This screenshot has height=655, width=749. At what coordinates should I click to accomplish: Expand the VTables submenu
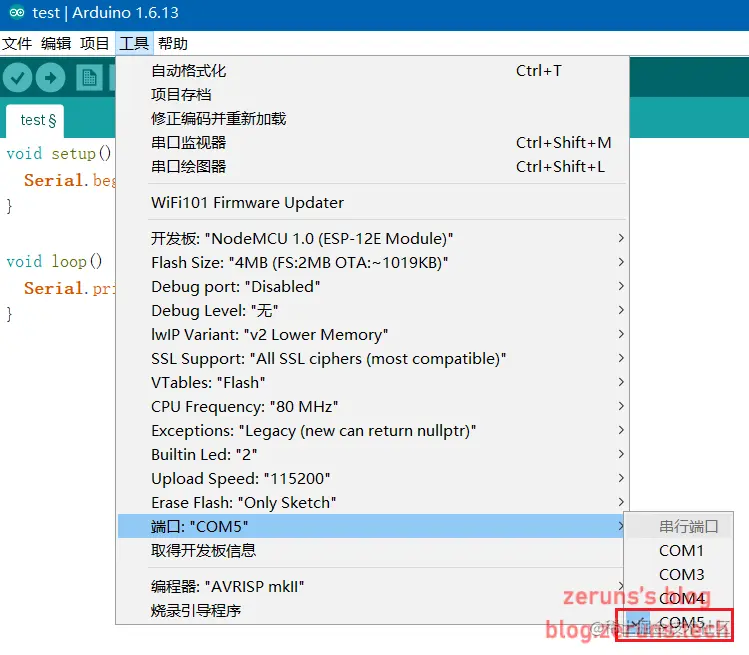[372, 382]
